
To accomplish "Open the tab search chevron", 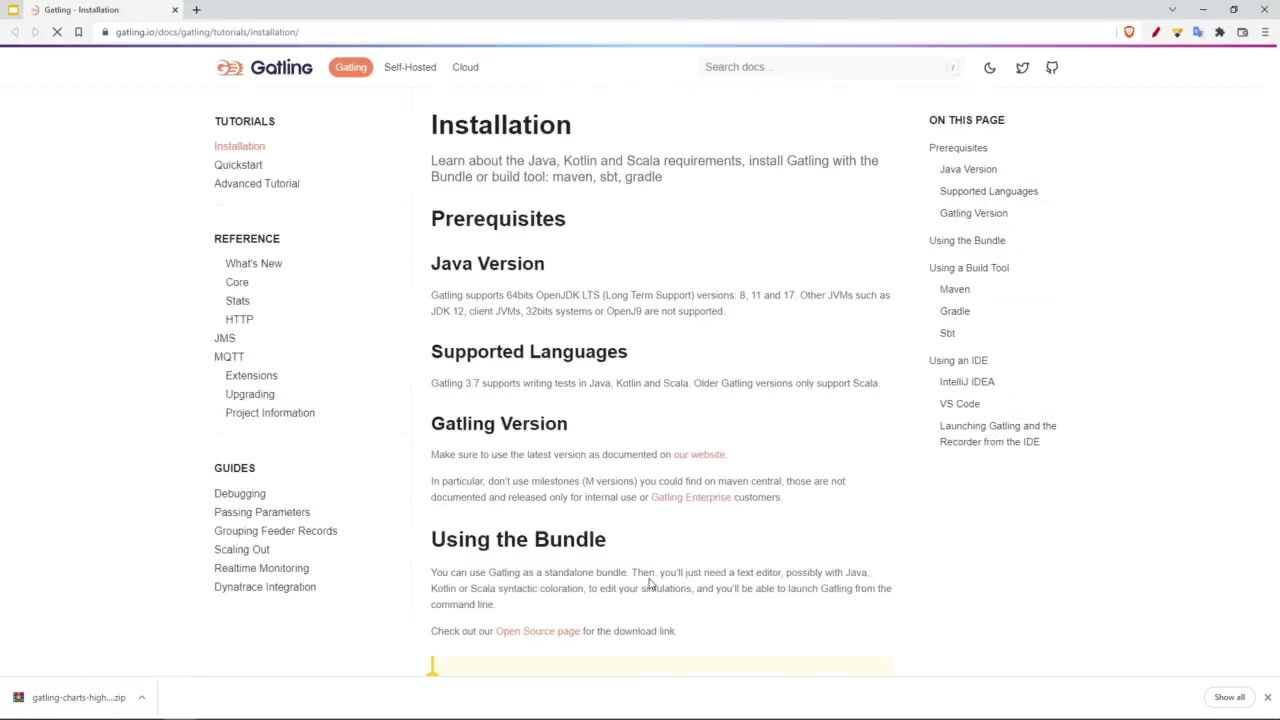I will (x=1172, y=10).
